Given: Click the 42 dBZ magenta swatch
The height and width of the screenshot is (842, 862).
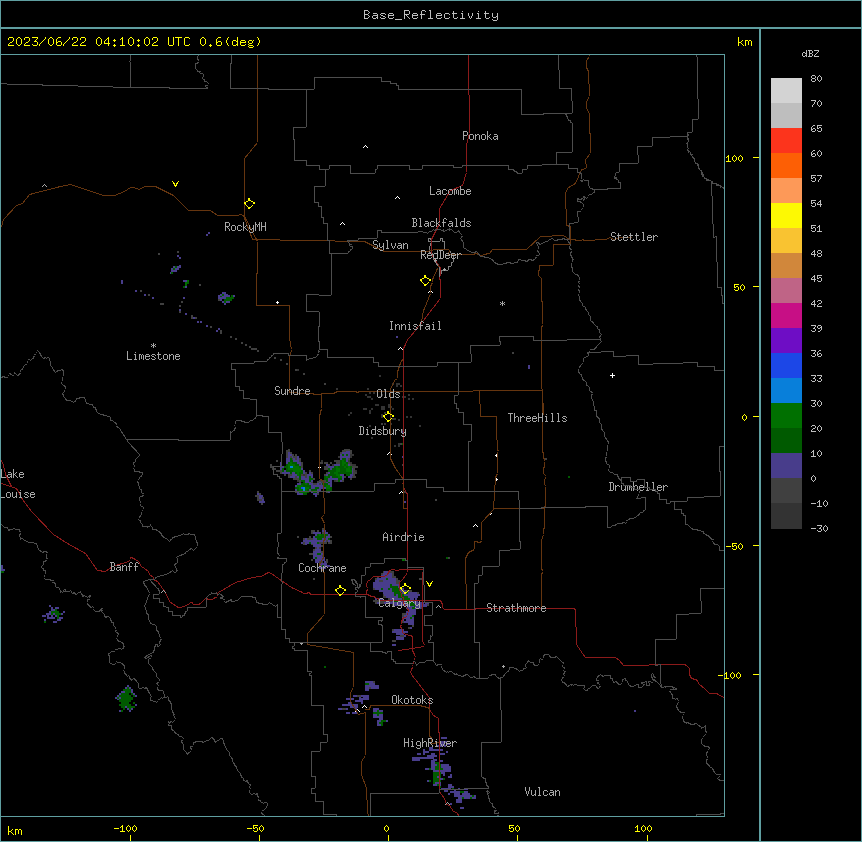Looking at the screenshot, I should [786, 315].
